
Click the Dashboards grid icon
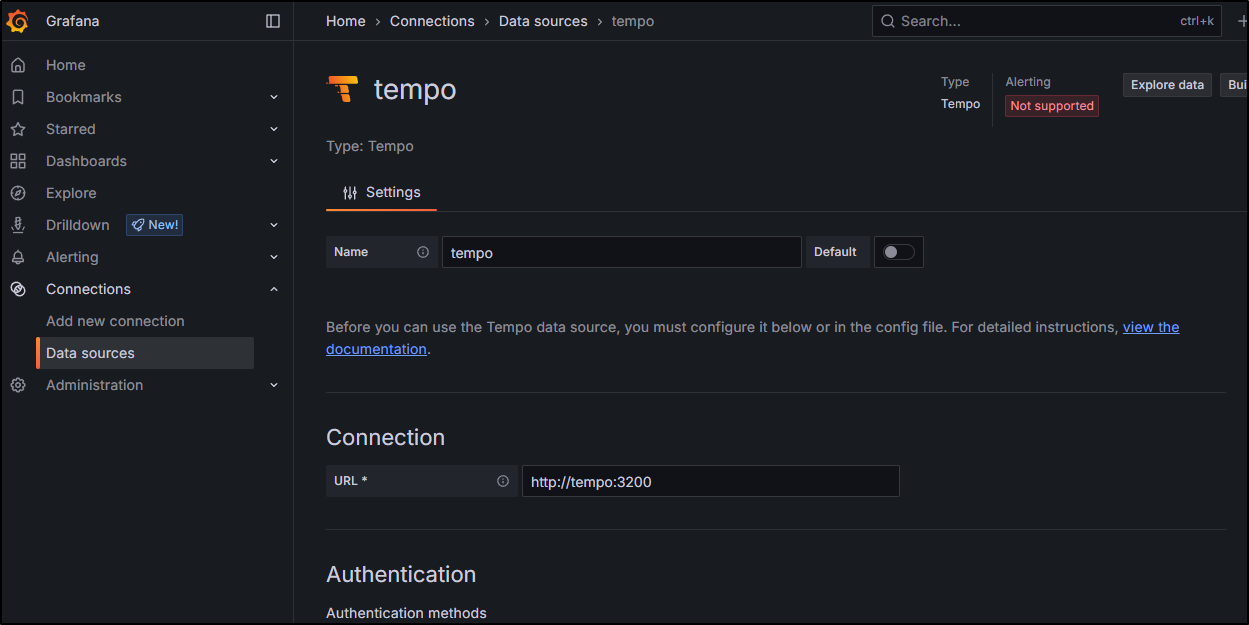(18, 161)
